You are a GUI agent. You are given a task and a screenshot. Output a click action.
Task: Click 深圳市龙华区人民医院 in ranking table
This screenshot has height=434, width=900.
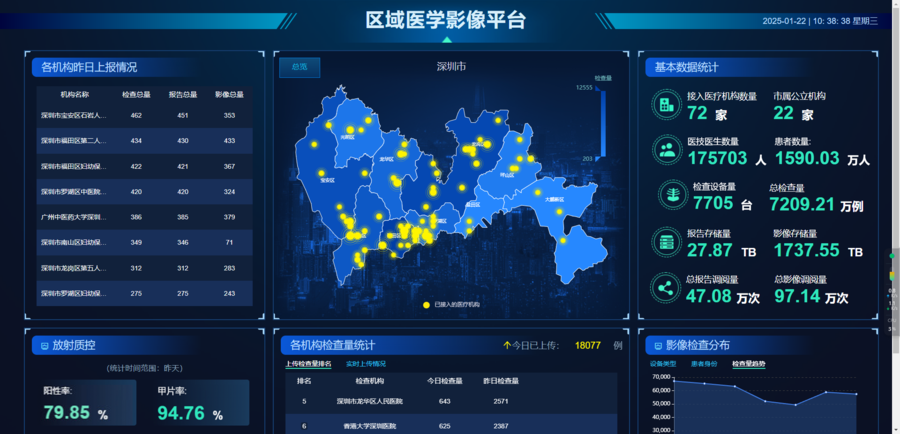click(x=370, y=401)
